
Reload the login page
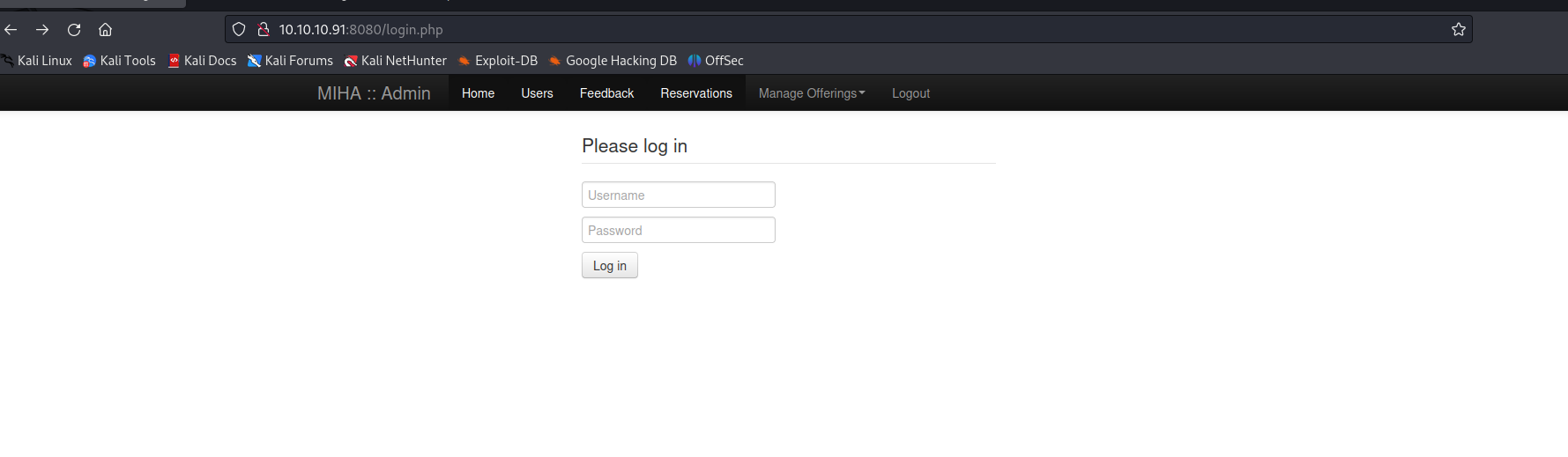(74, 29)
